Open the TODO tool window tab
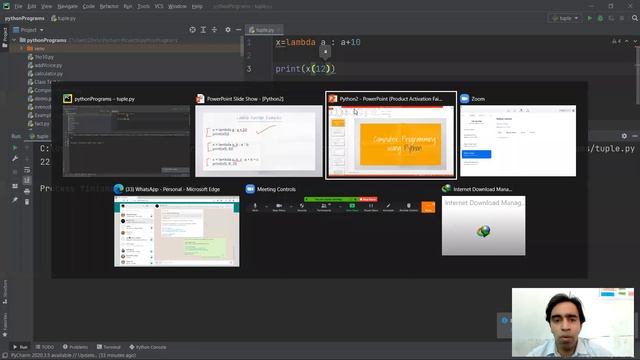Screen dimensions: 640x360 point(45,347)
